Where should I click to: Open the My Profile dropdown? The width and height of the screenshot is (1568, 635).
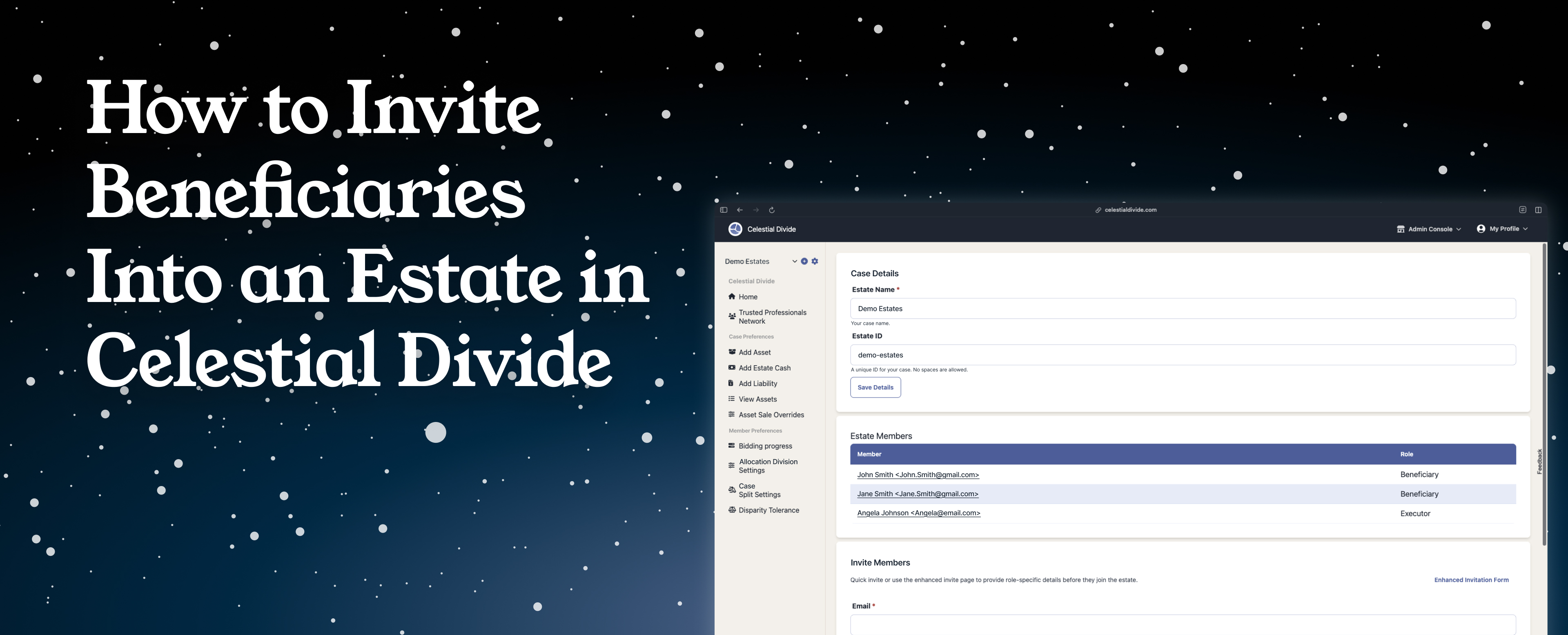[x=1502, y=229]
